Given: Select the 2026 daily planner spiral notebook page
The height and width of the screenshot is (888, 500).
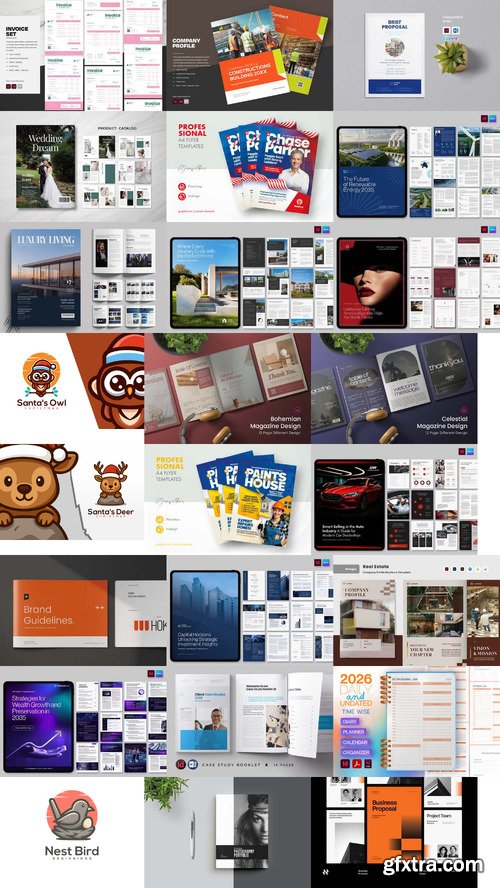Looking at the screenshot, I should pos(420,719).
